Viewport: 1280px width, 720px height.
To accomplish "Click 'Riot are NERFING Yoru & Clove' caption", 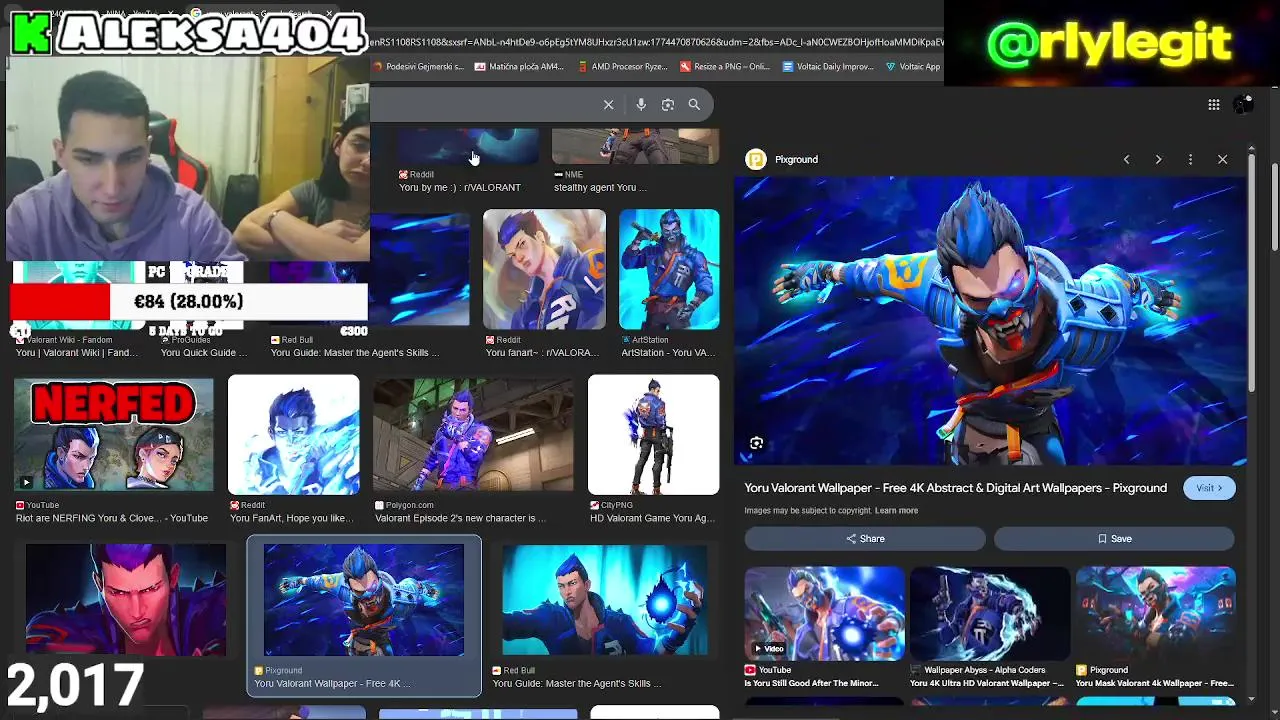I will tap(112, 518).
